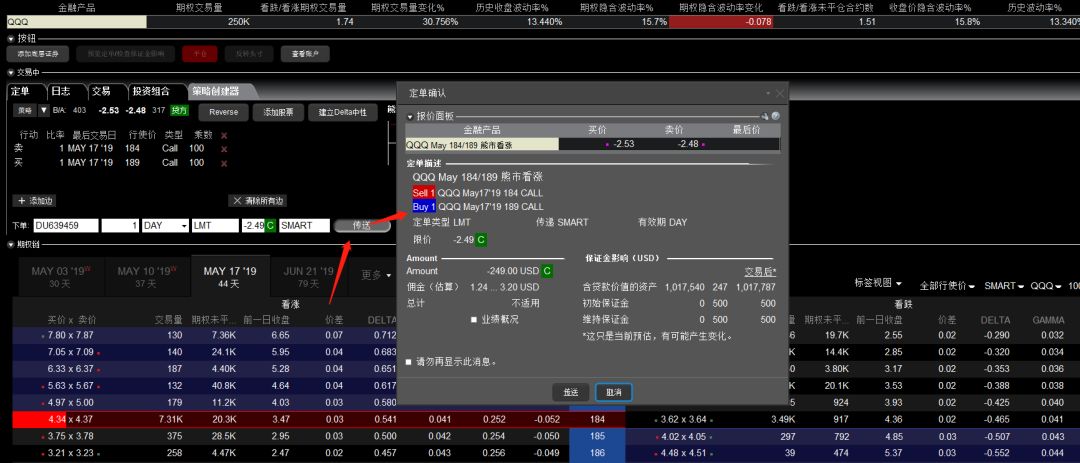Image resolution: width=1080 pixels, height=463 pixels.
Task: Toggle the 业绩概况 checkbox
Action: (x=474, y=320)
